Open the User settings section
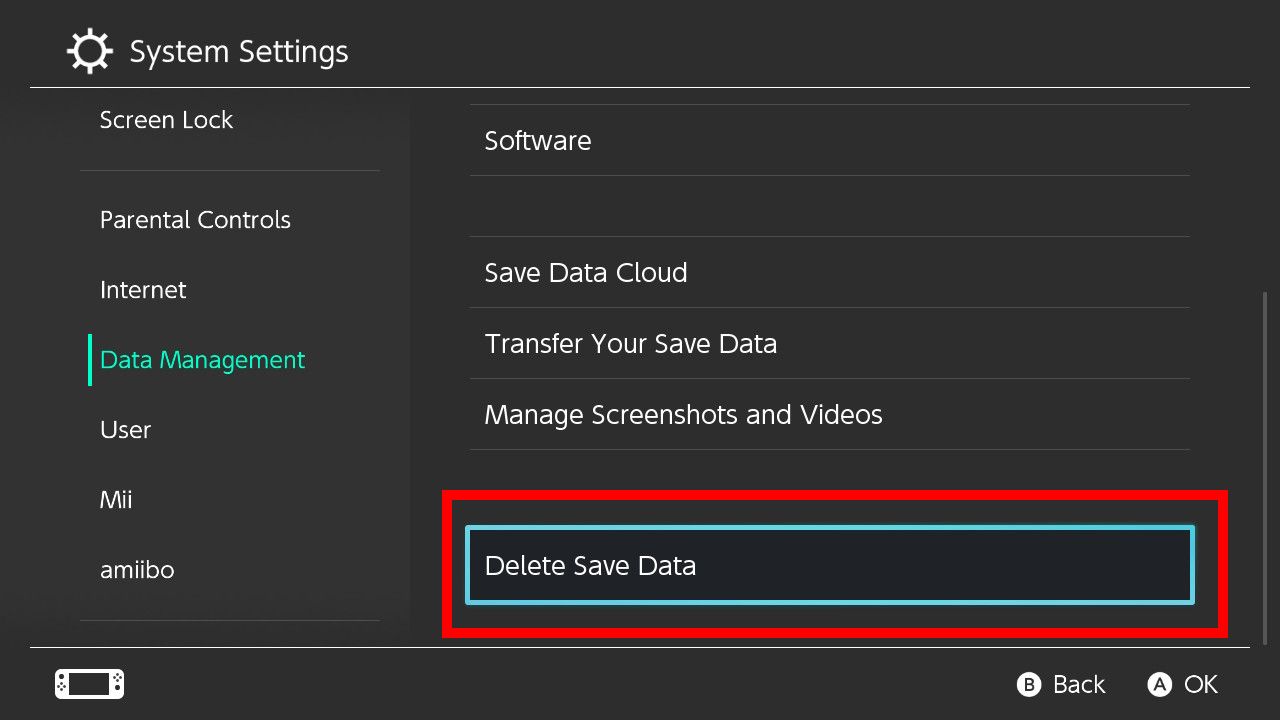 point(125,430)
